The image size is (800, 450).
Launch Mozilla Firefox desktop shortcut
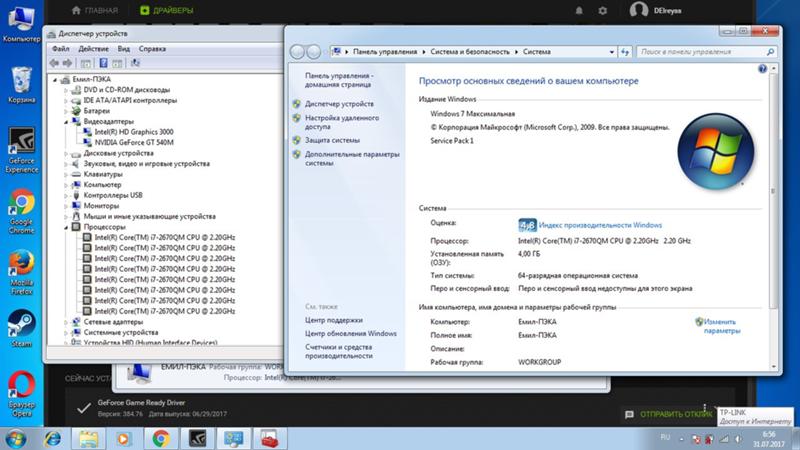[21, 272]
